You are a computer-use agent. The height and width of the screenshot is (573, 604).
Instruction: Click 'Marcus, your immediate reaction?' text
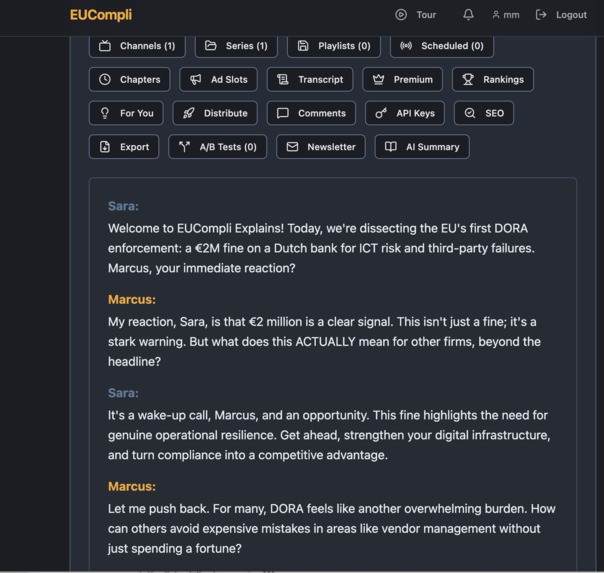201,268
